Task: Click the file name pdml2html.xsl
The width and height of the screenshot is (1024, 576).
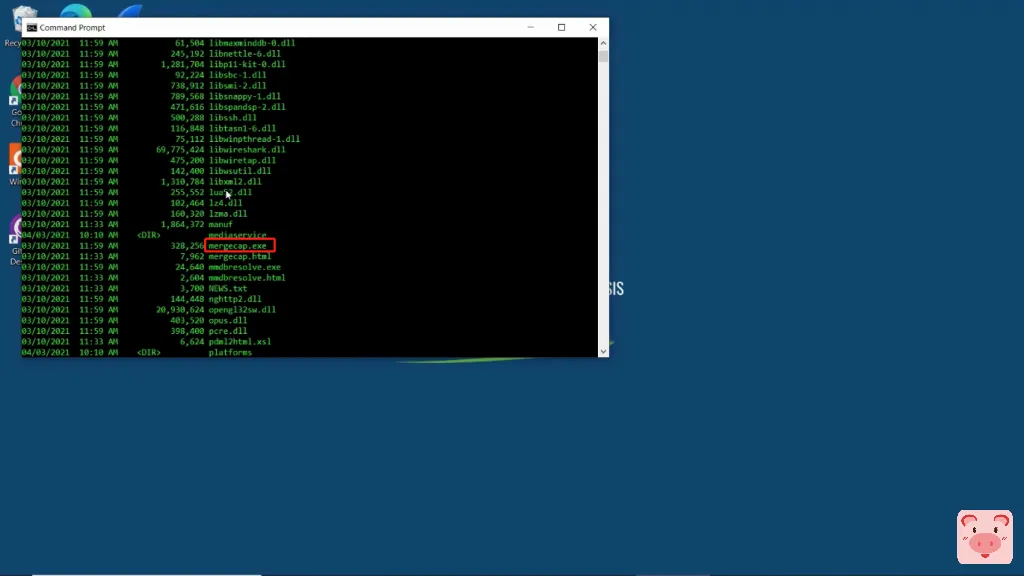Action: click(240, 342)
